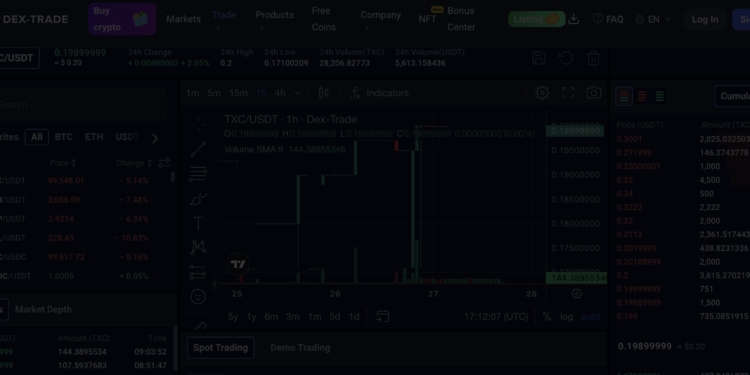Open the Trade menu dropdown
This screenshot has width=750, height=375.
click(223, 19)
